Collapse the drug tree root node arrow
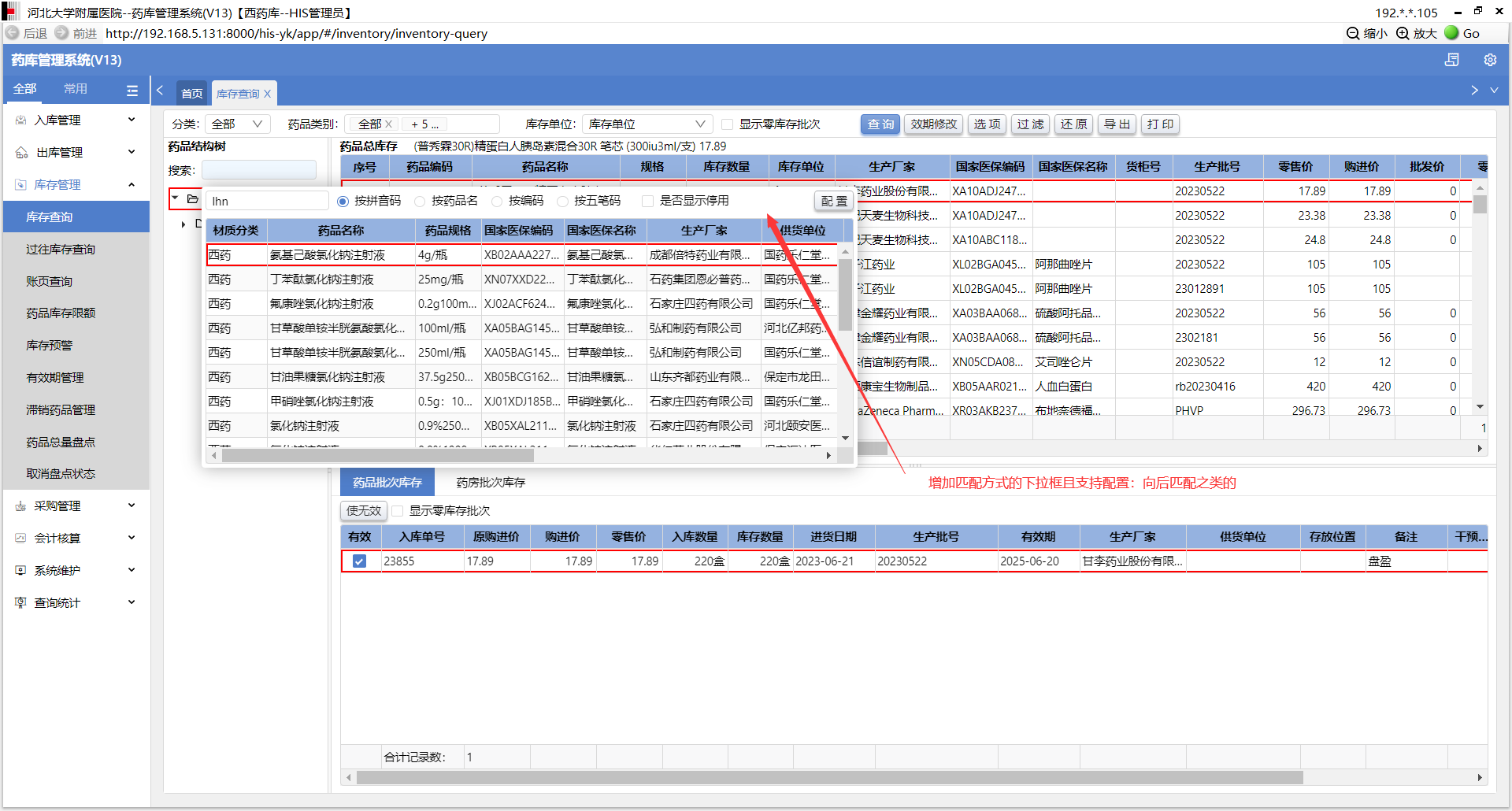Image resolution: width=1512 pixels, height=811 pixels. coord(176,198)
